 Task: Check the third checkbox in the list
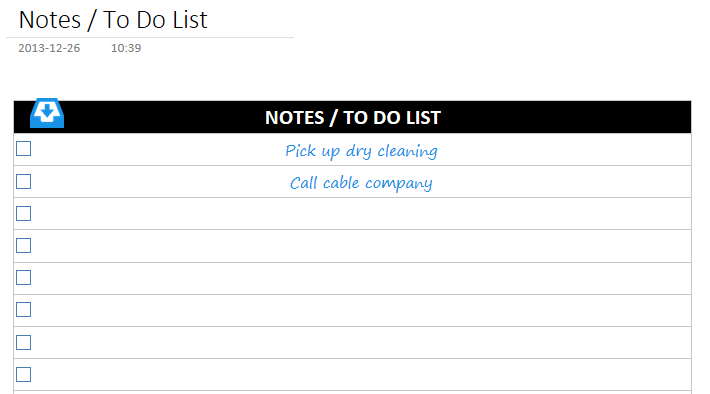pyautogui.click(x=24, y=213)
